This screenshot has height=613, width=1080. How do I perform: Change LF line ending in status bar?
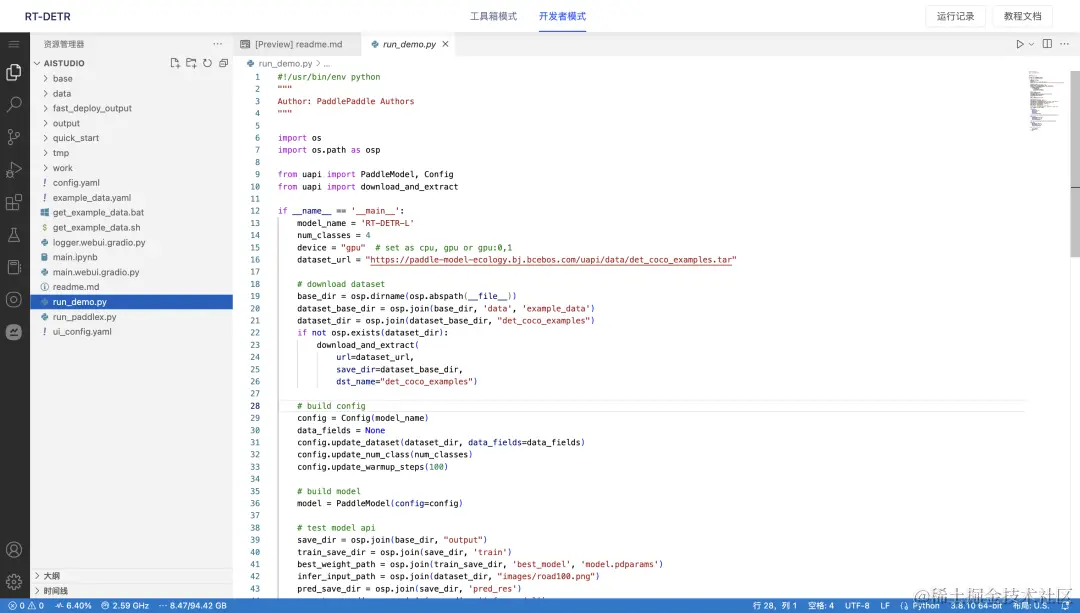point(884,605)
